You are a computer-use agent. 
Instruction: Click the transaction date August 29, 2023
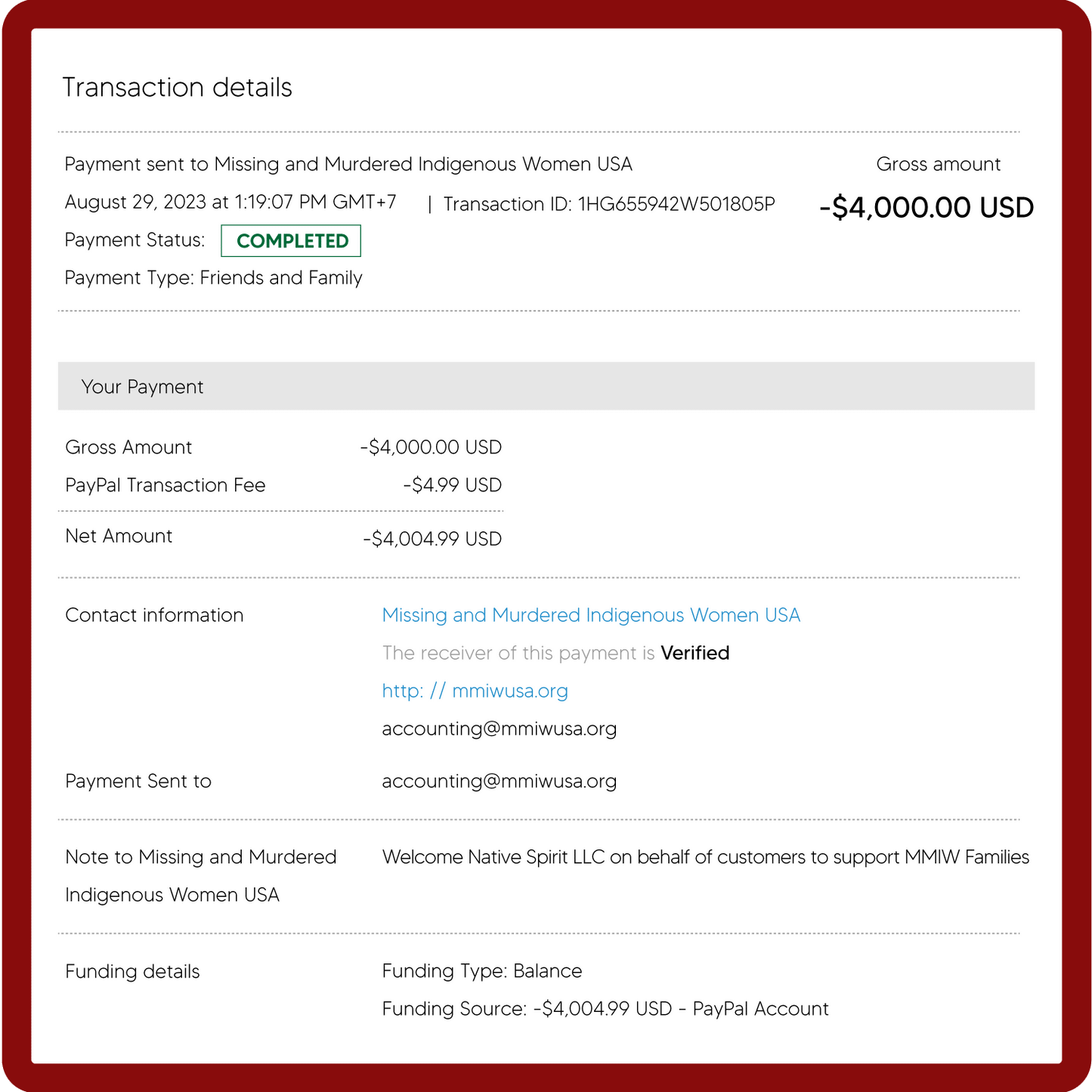(x=135, y=203)
